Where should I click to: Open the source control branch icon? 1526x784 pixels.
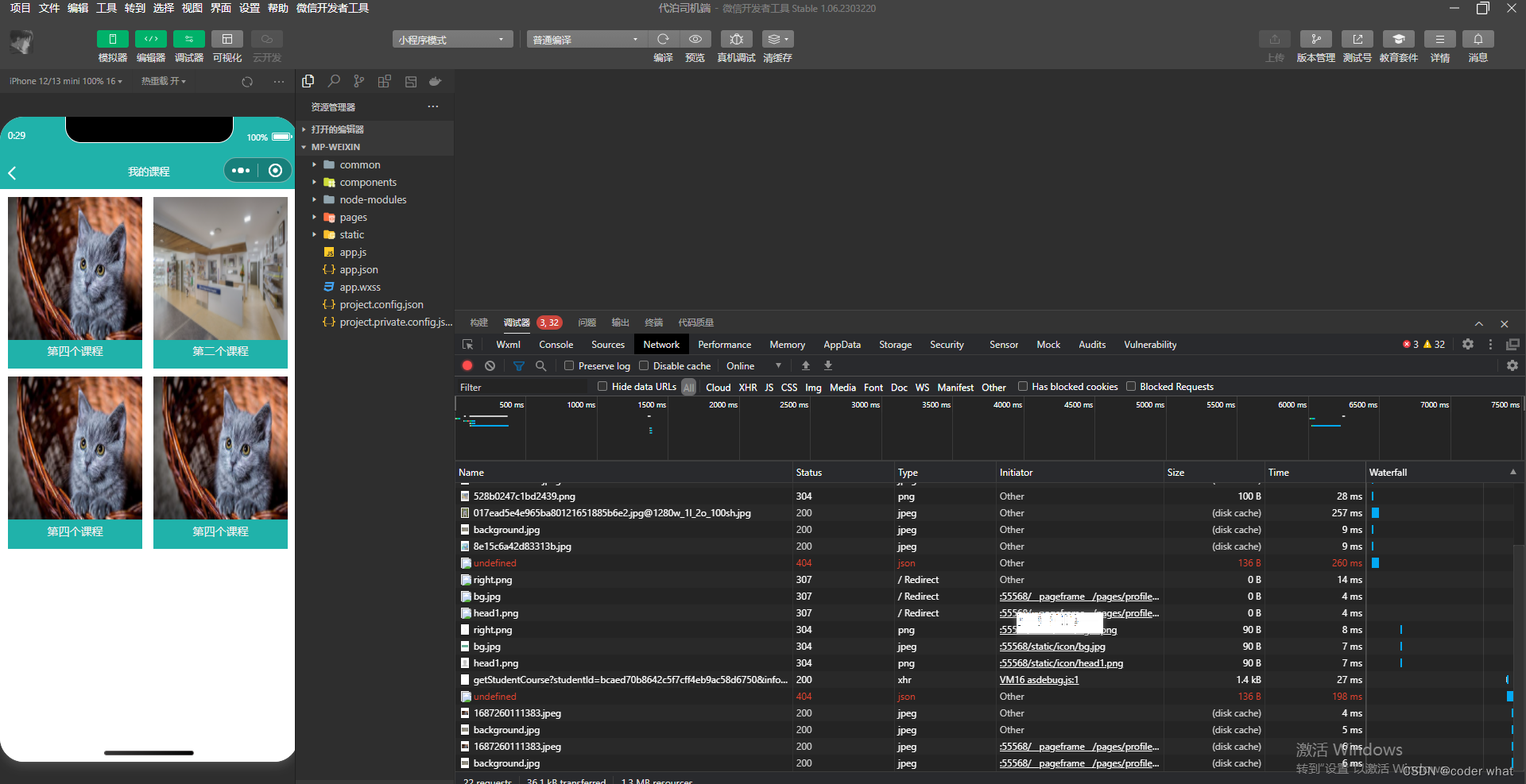(x=359, y=81)
